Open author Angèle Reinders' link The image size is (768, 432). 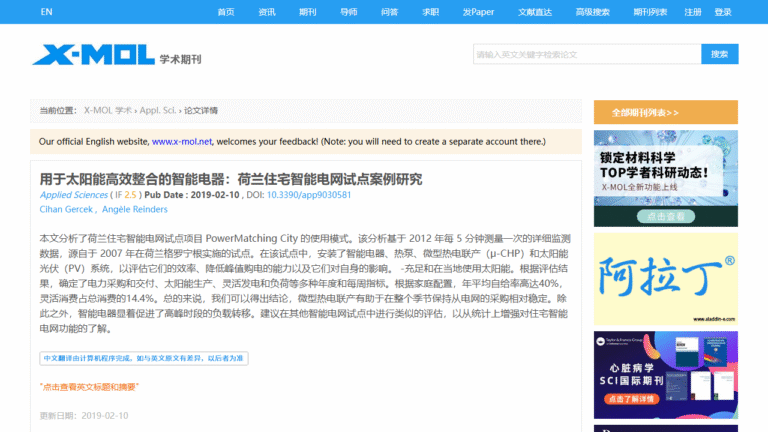(135, 210)
